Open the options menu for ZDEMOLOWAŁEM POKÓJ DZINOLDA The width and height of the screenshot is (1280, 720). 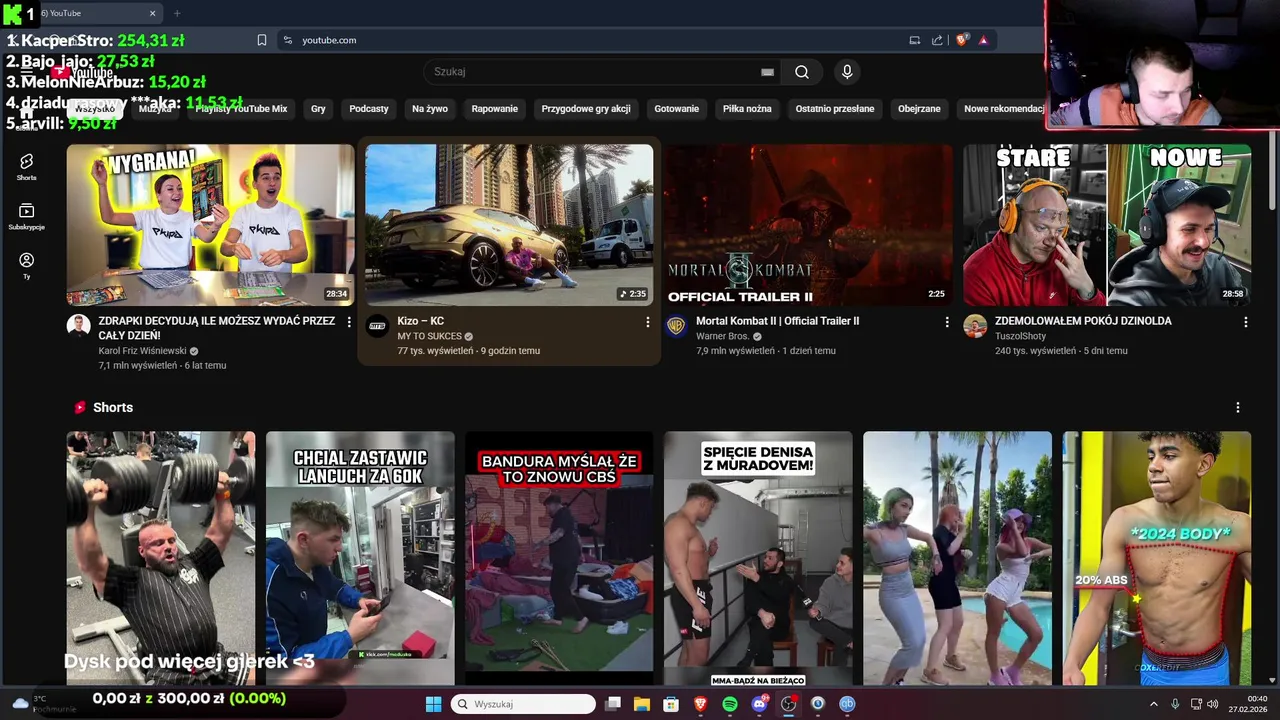(1245, 322)
